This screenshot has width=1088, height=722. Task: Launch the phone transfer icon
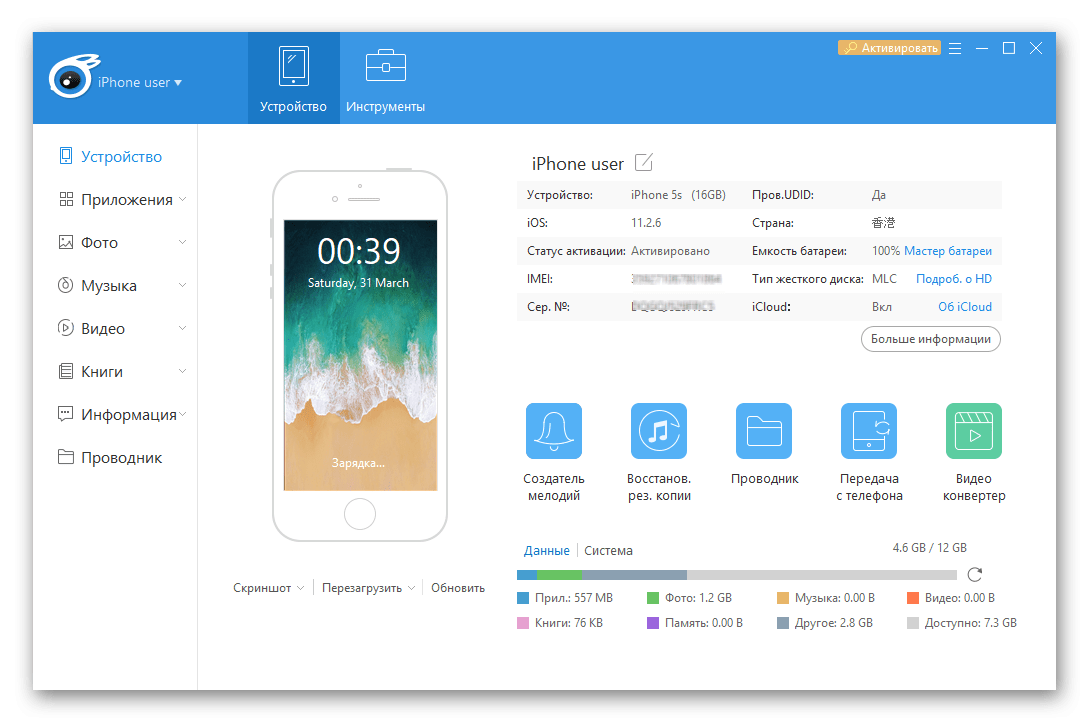[x=868, y=431]
